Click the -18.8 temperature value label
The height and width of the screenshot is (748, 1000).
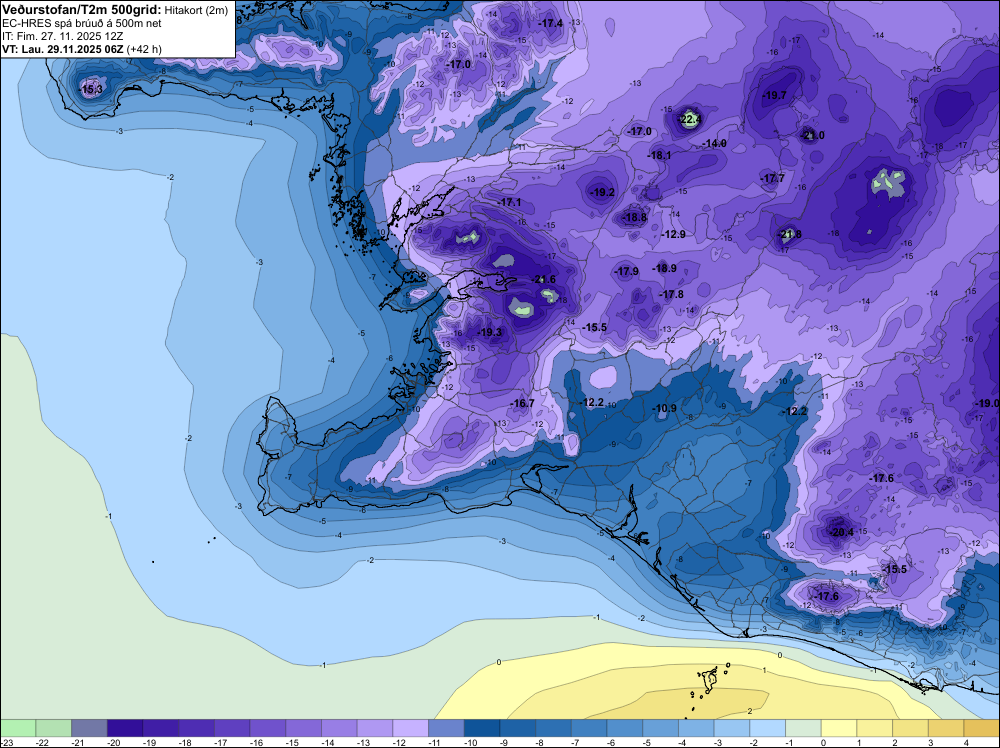click(635, 218)
